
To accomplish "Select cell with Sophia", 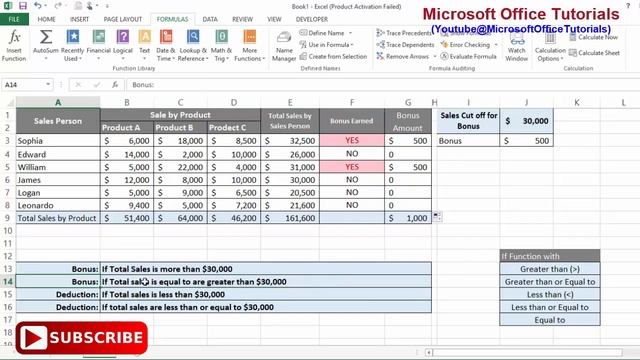I will pyautogui.click(x=58, y=141).
